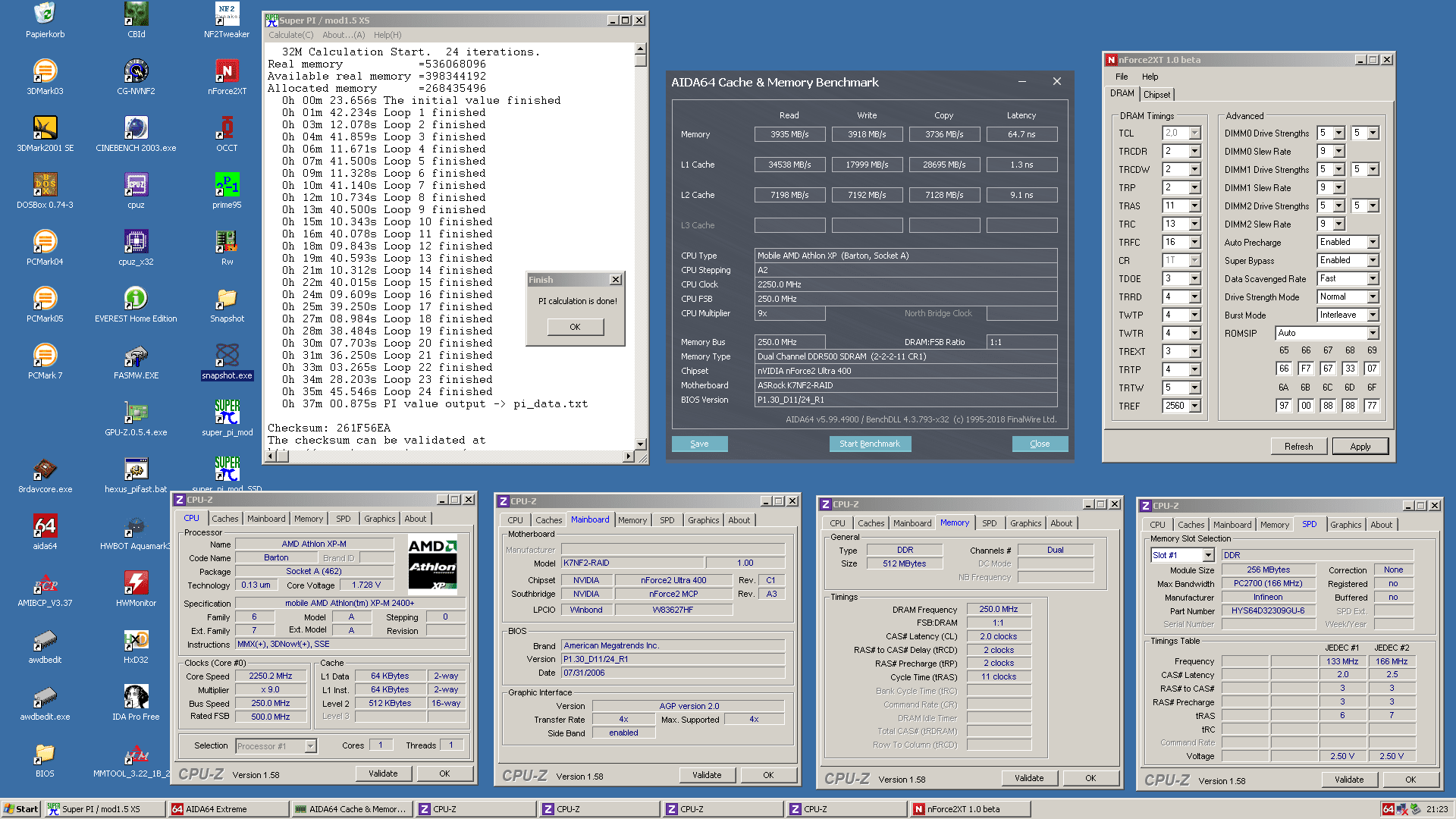This screenshot has height=819, width=1456.
Task: Expand TREF value dropdown
Action: [1194, 406]
